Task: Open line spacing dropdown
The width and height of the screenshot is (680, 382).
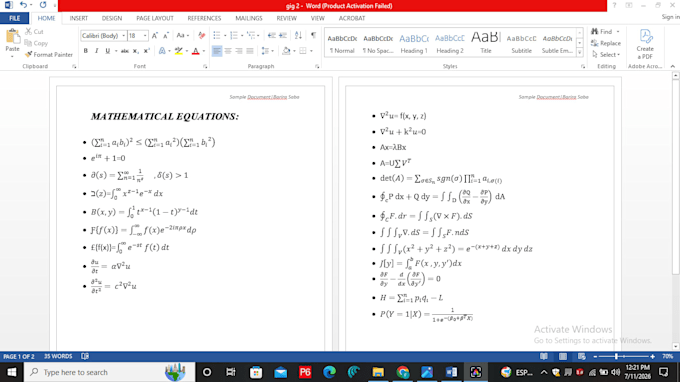Action: pyautogui.click(x=268, y=51)
